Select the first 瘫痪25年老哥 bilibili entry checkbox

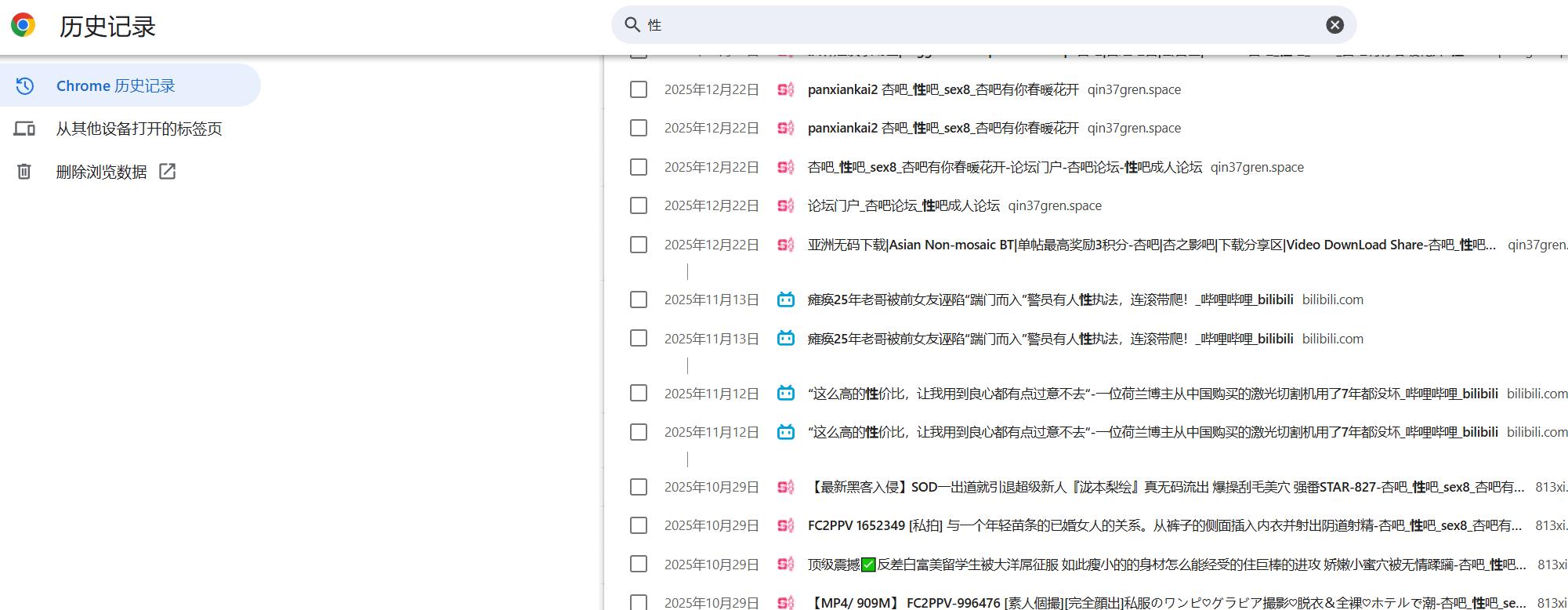click(x=639, y=300)
